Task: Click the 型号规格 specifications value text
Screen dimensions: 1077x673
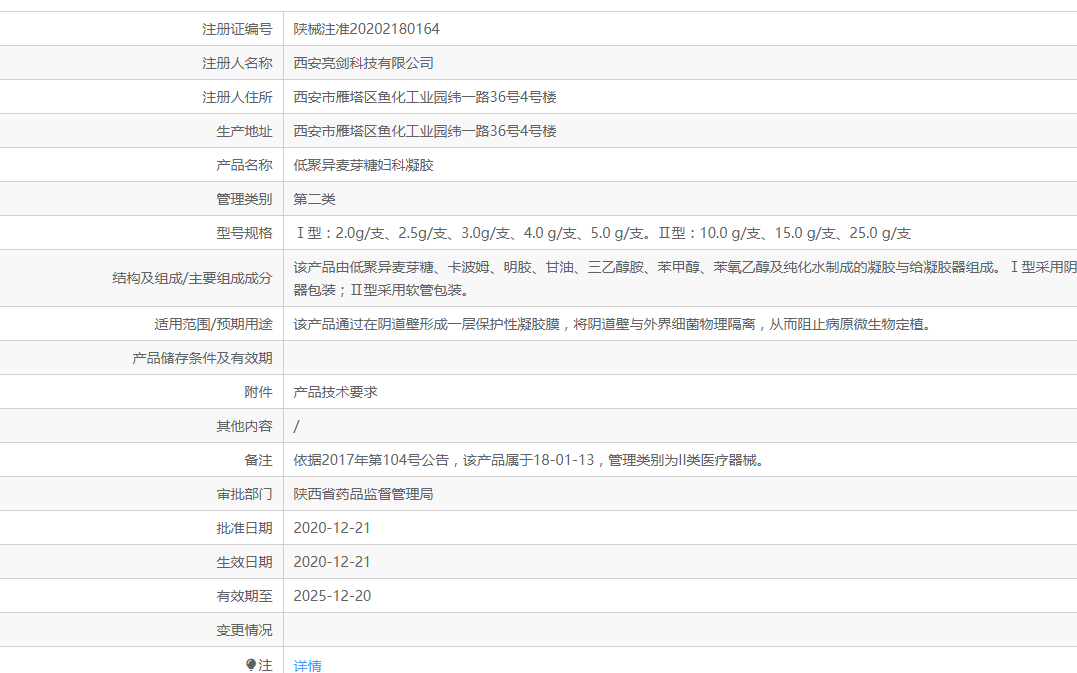Action: 602,233
